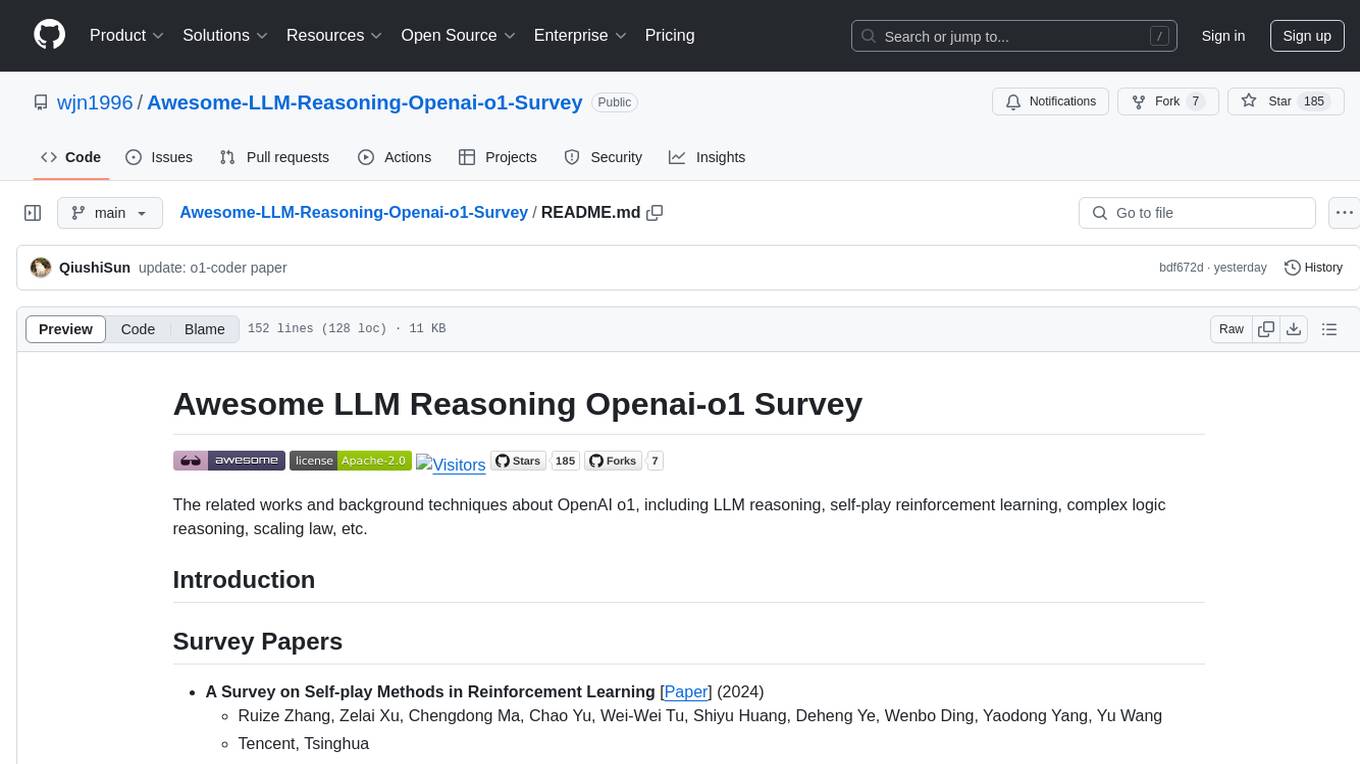The height and width of the screenshot is (764, 1360).
Task: Switch to the Insights tab
Action: pos(707,157)
